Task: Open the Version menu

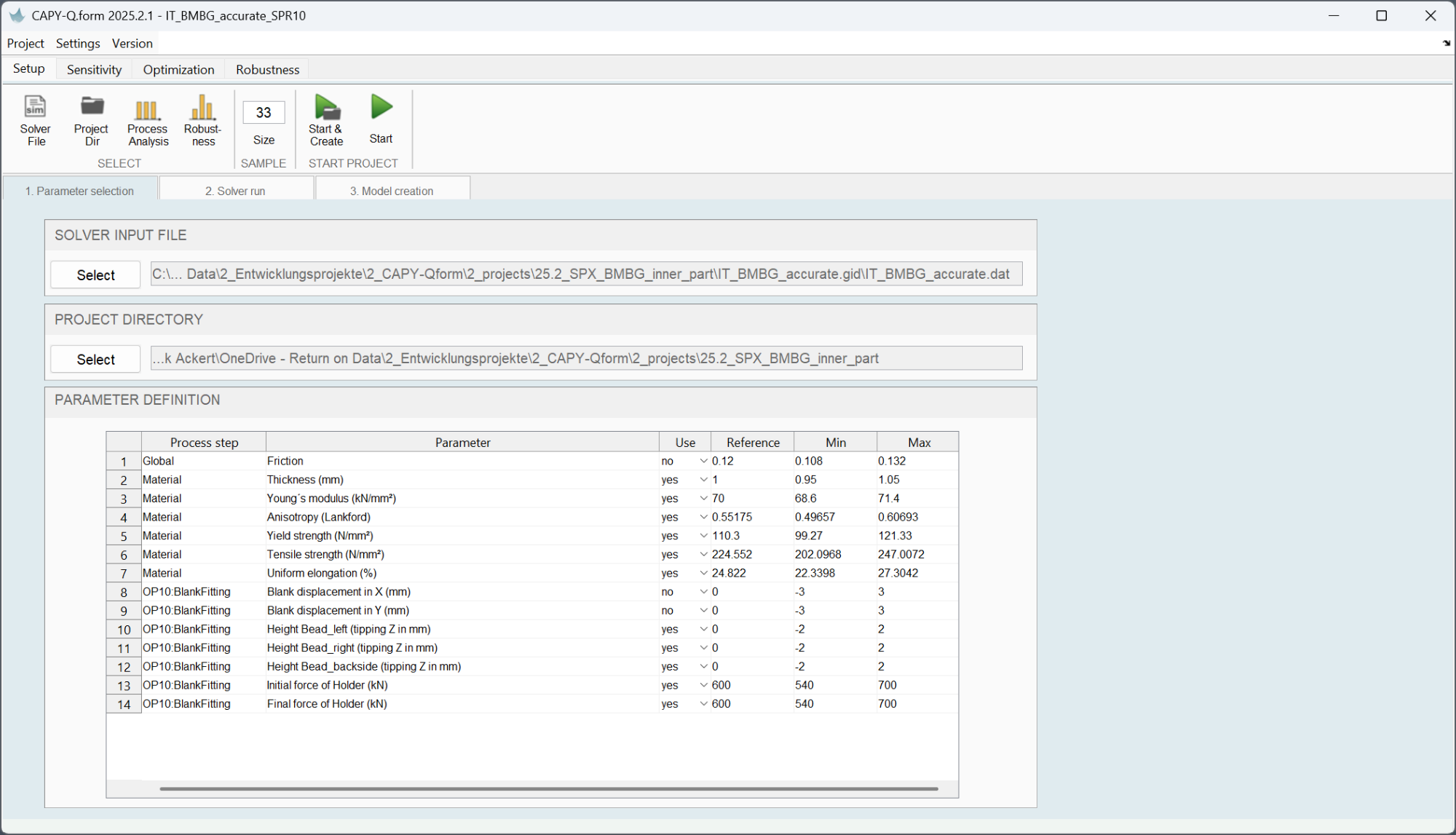Action: tap(132, 44)
